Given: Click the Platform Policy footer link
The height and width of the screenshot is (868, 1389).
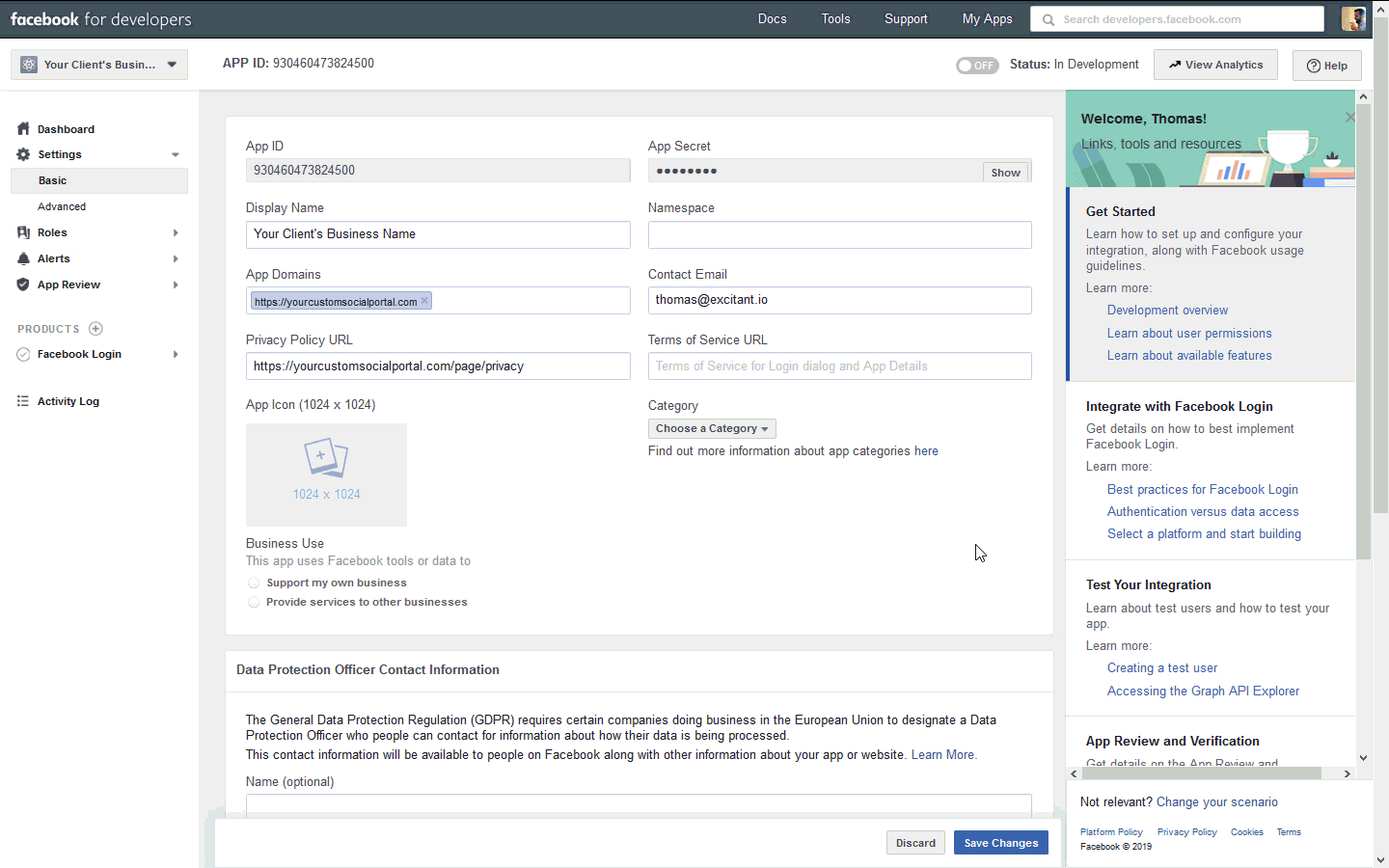Looking at the screenshot, I should (x=1111, y=832).
